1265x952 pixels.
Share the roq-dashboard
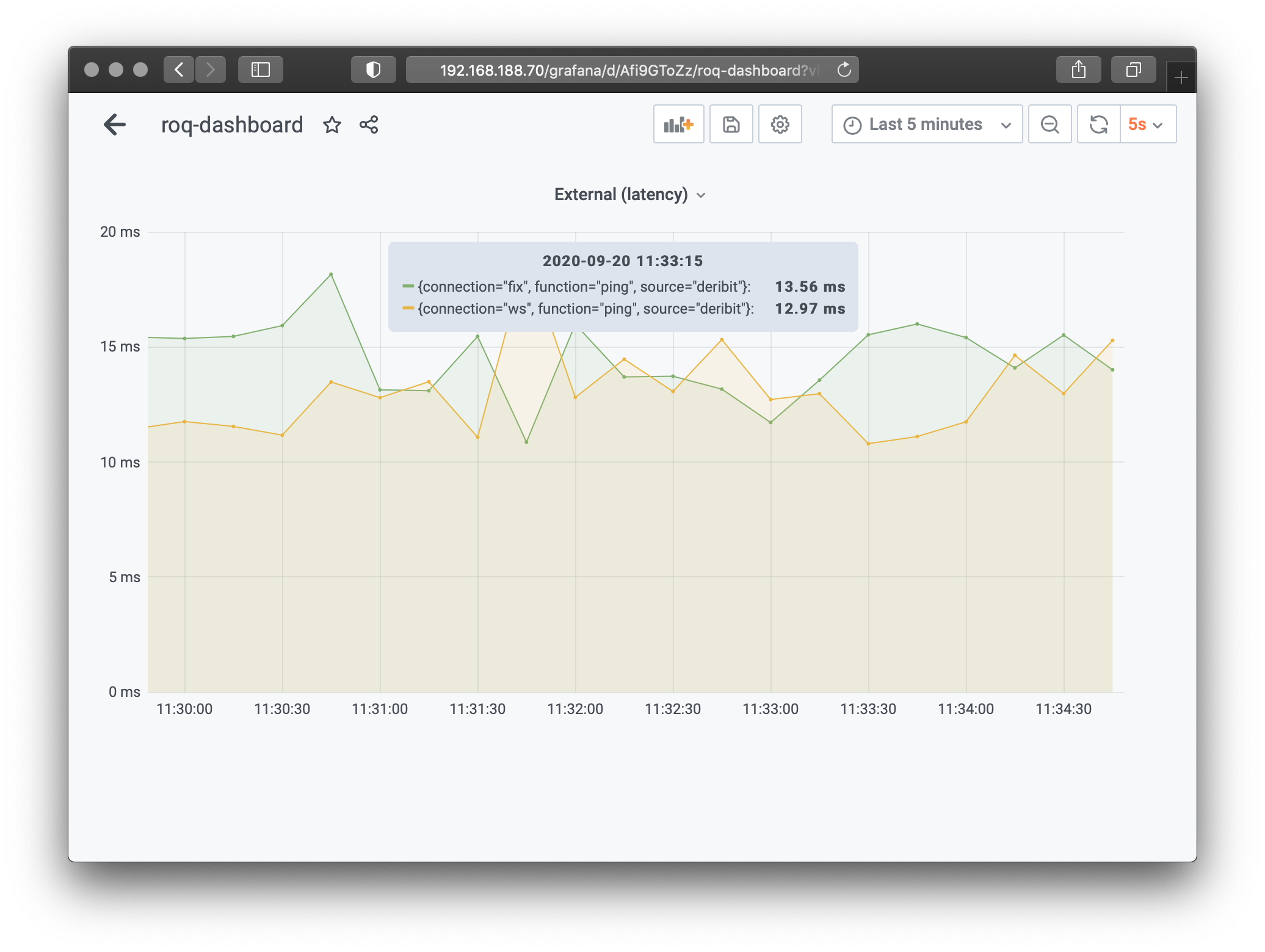coord(369,125)
